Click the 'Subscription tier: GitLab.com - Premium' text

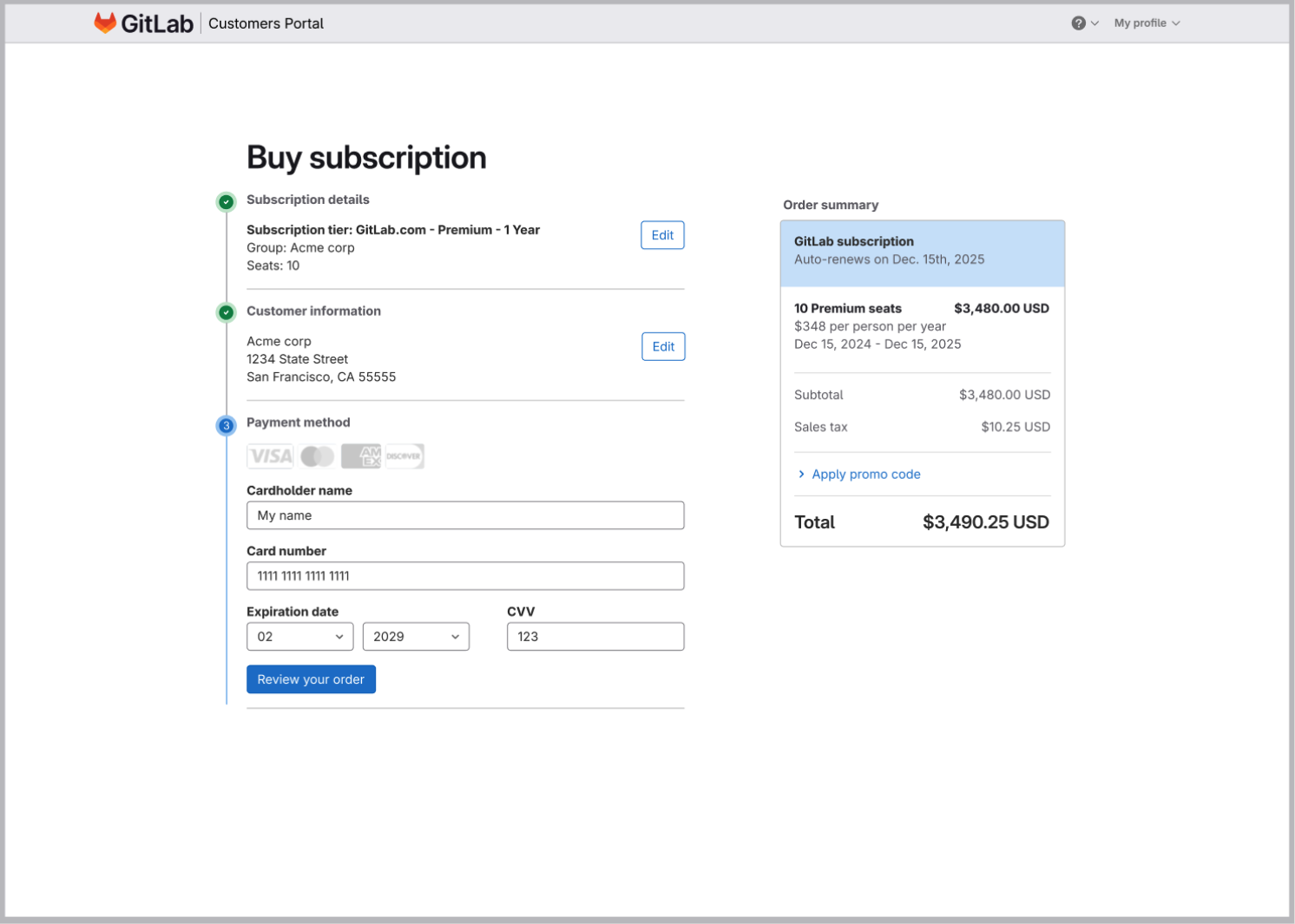(393, 230)
